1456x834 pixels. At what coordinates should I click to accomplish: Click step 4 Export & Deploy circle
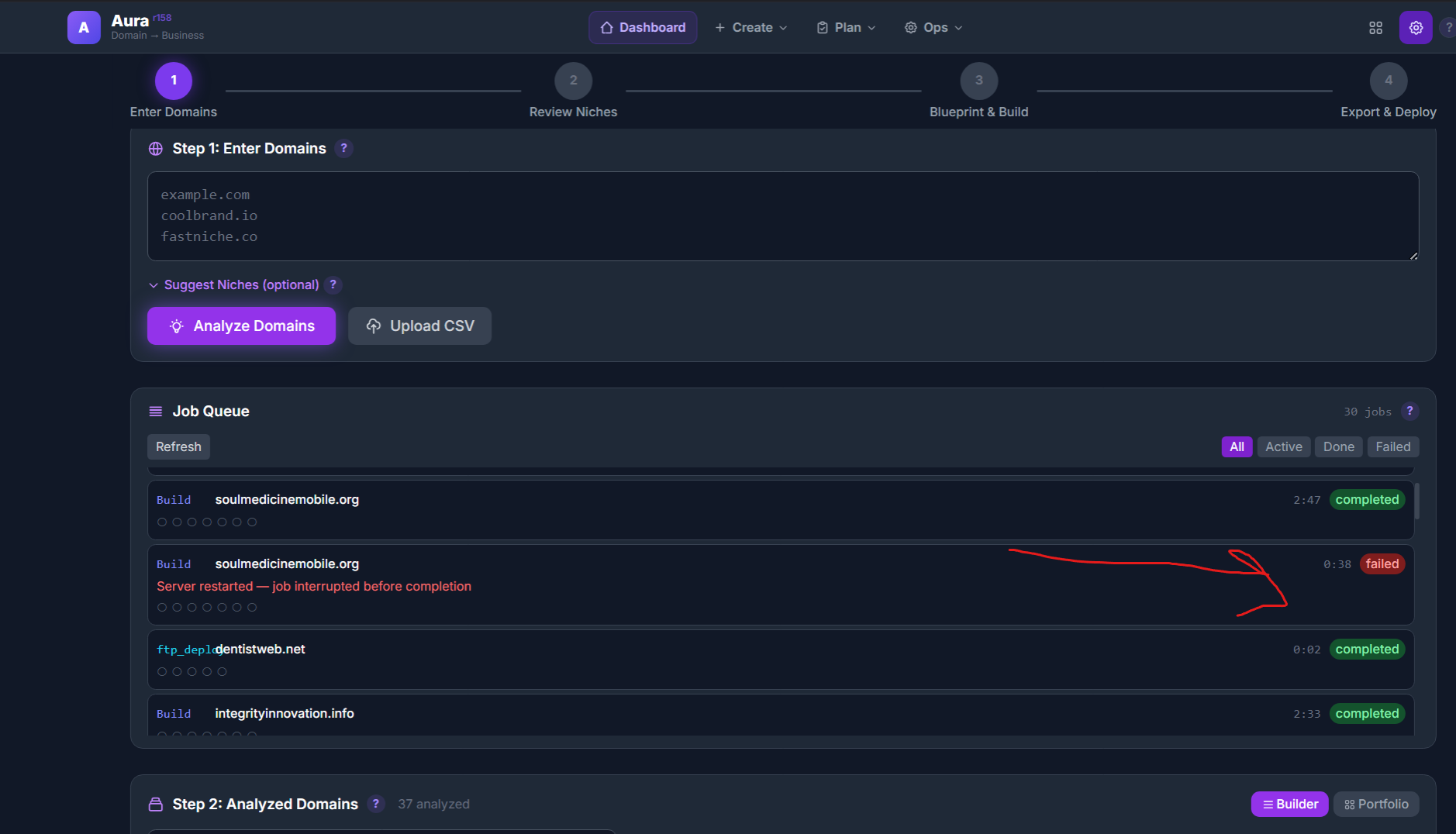(1388, 81)
